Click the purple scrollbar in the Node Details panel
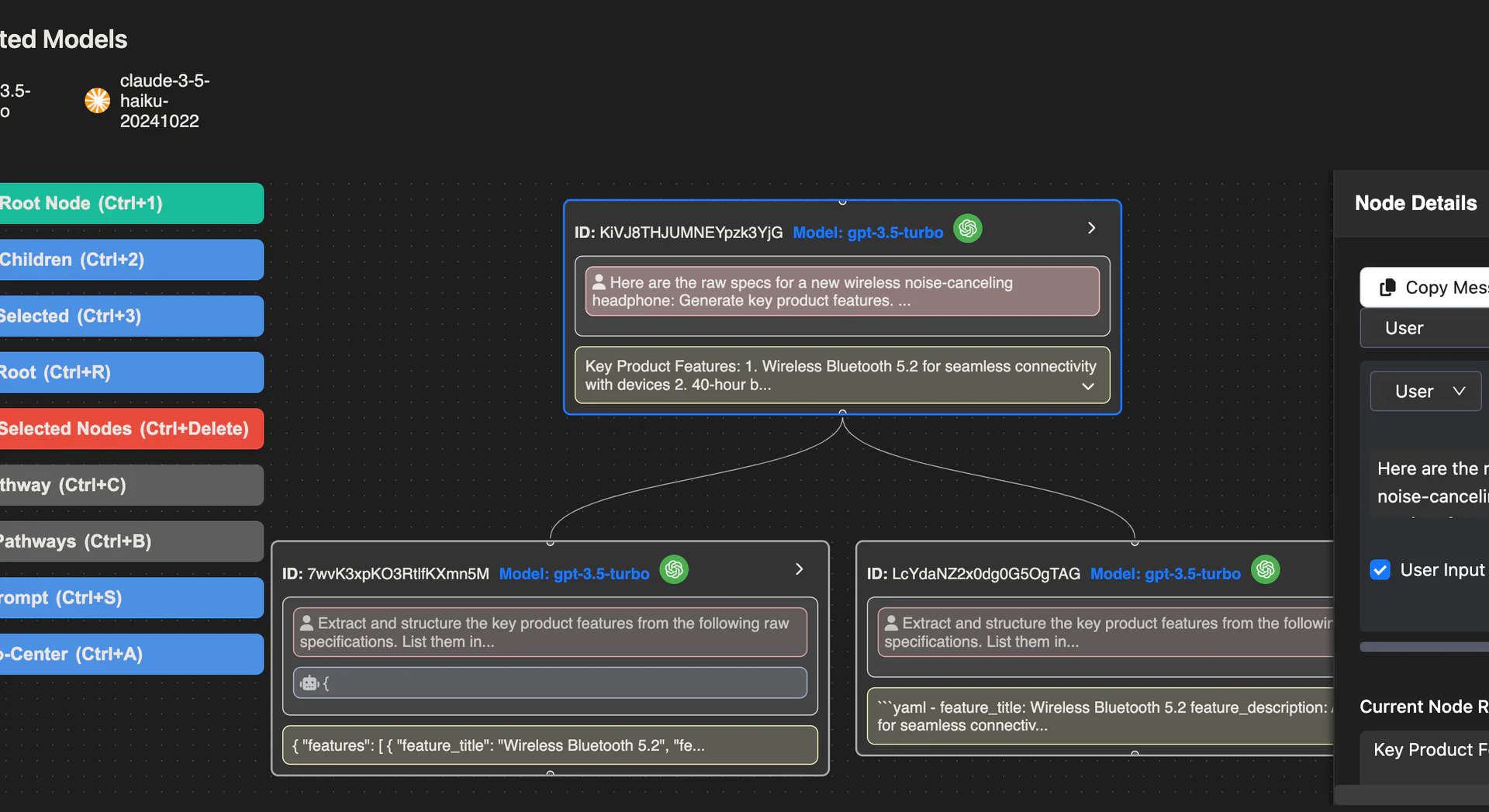 coord(1435,646)
